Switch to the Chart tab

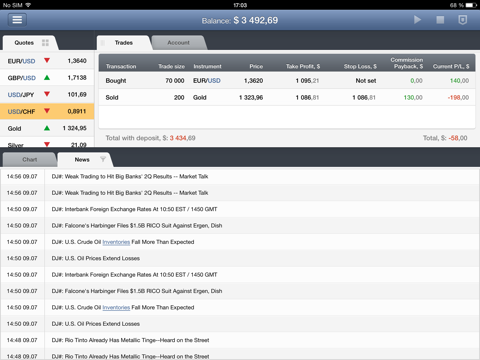(x=30, y=160)
